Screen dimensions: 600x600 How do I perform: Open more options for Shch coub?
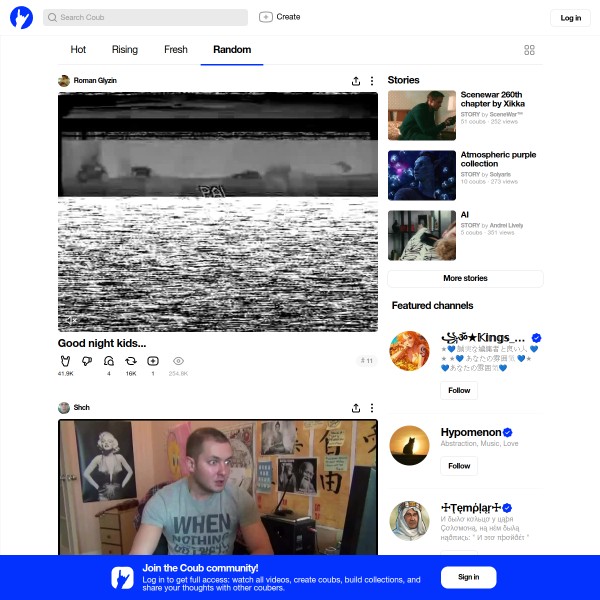click(x=372, y=408)
